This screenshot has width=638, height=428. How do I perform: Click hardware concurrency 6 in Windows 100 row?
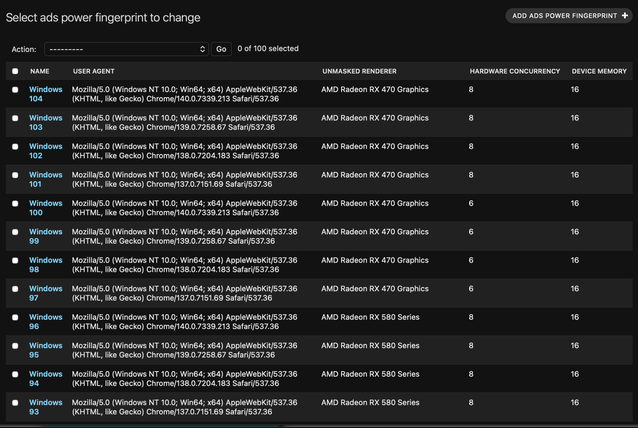[x=471, y=203]
